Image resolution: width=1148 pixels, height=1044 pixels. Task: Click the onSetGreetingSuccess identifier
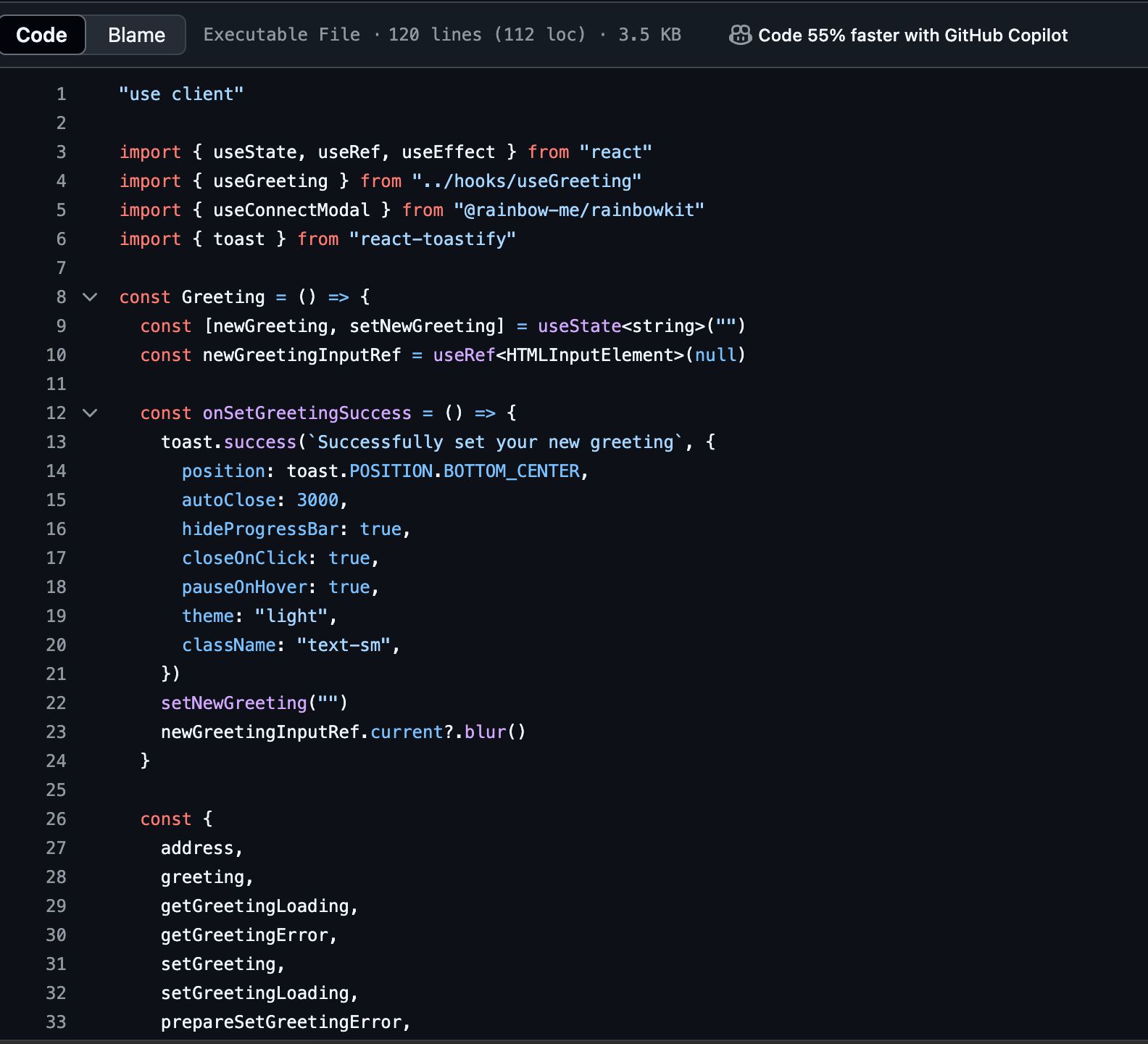tap(307, 413)
